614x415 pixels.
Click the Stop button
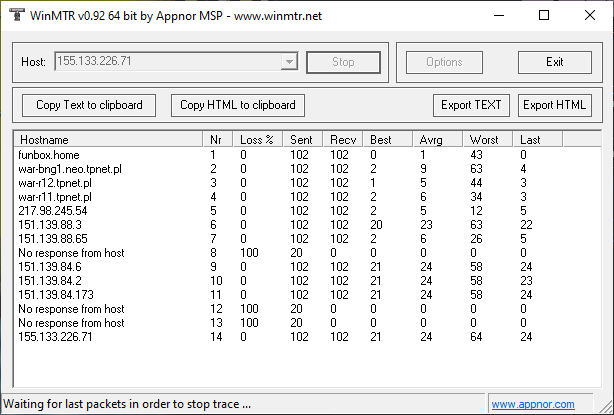pos(343,62)
